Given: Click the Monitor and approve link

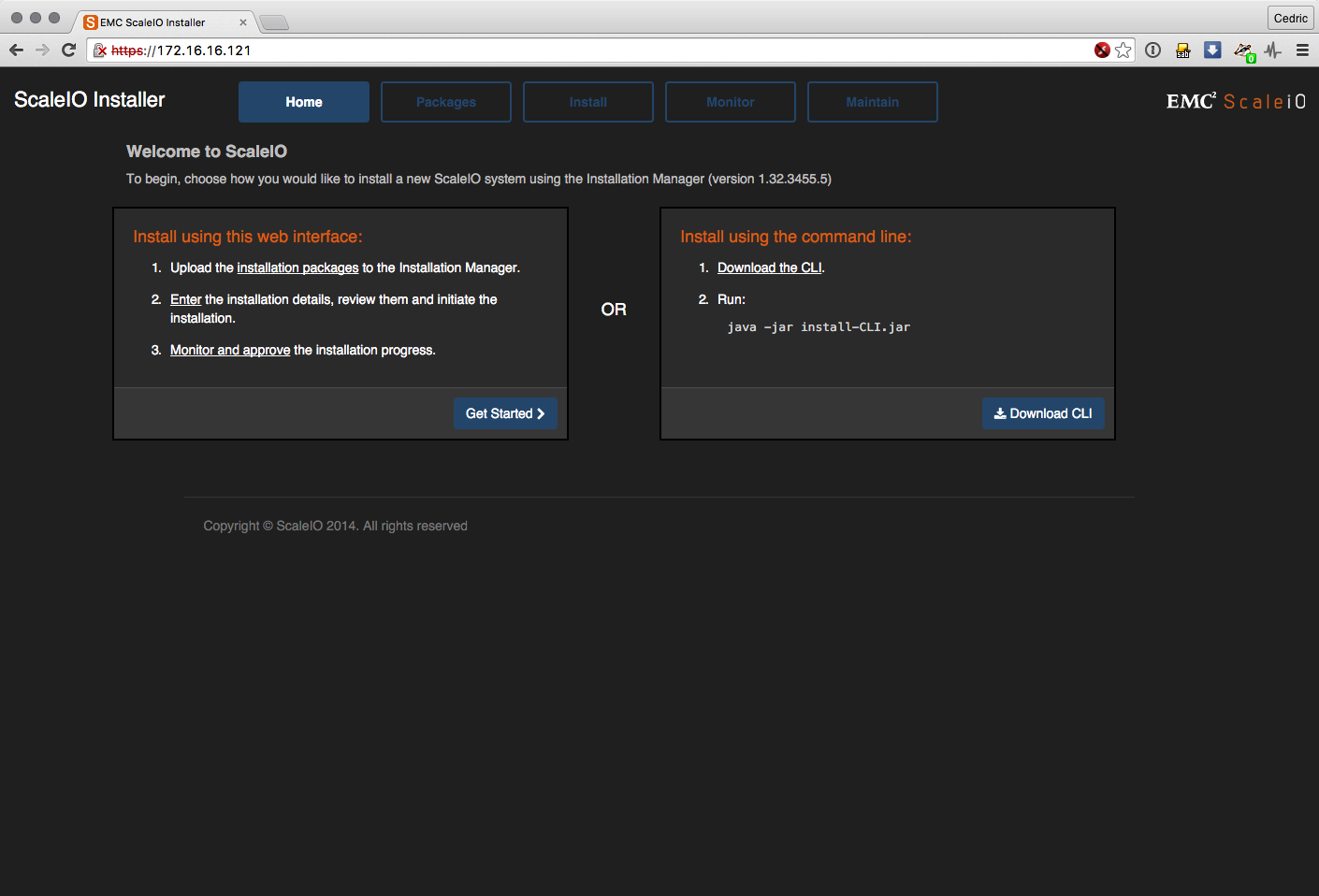Looking at the screenshot, I should pos(230,350).
